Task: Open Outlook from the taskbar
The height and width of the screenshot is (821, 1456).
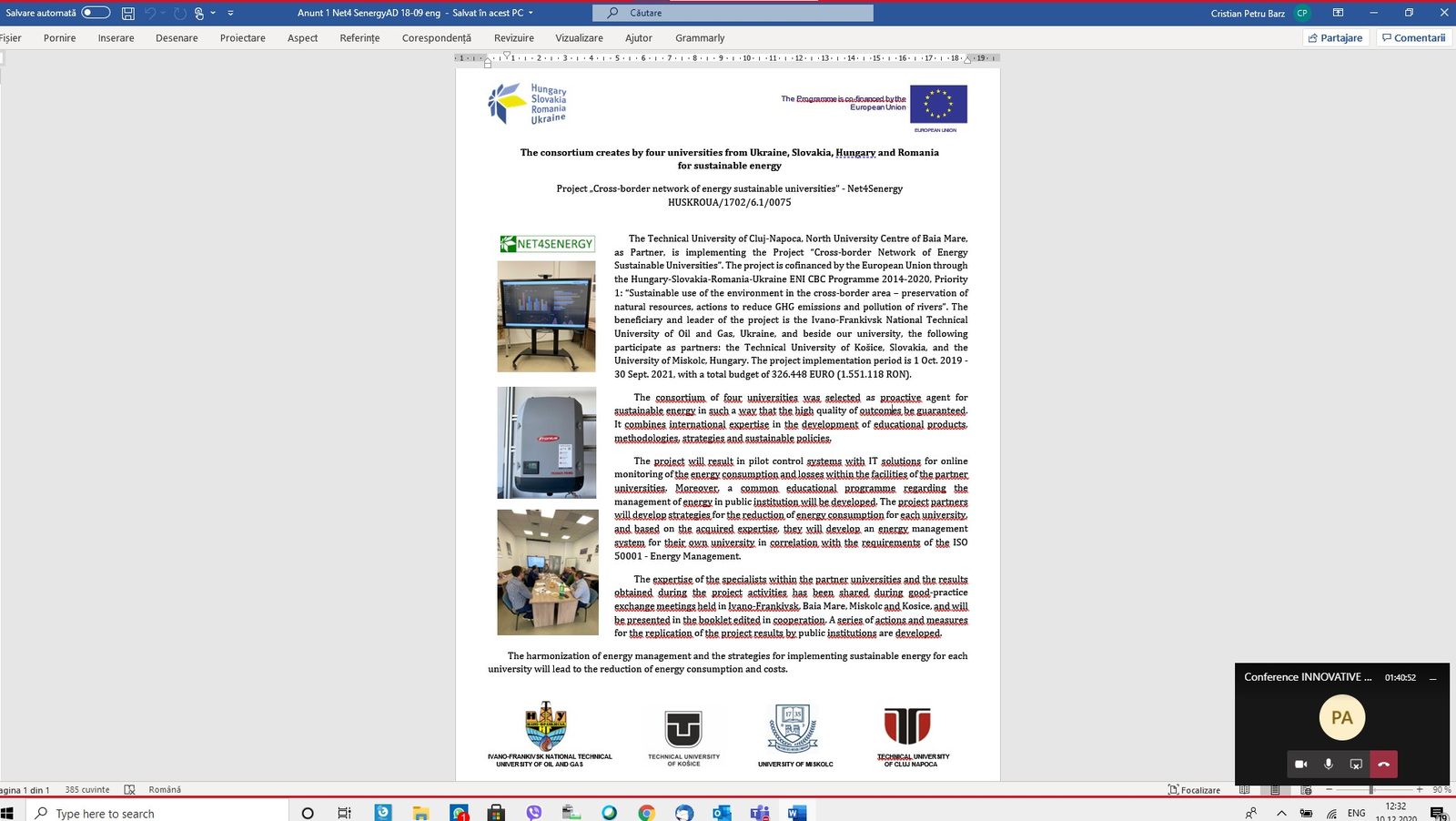Action: (723, 813)
